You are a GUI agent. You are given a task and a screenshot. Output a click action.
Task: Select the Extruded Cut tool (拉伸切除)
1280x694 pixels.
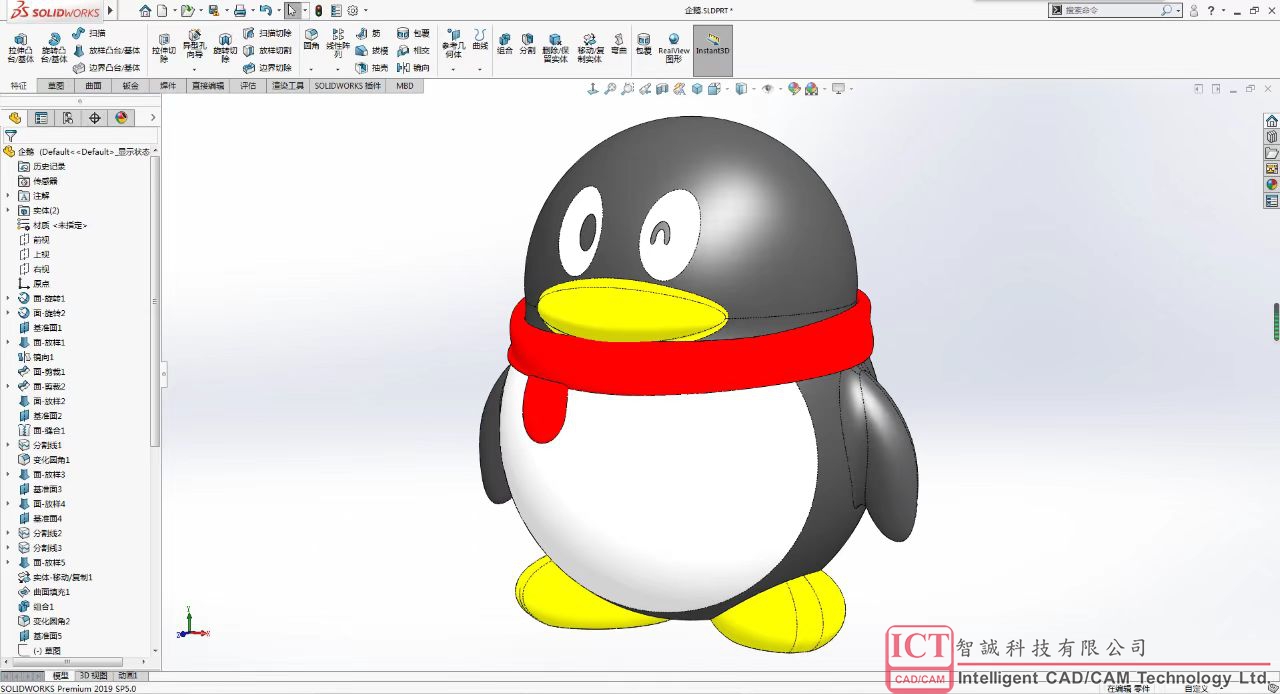point(164,47)
